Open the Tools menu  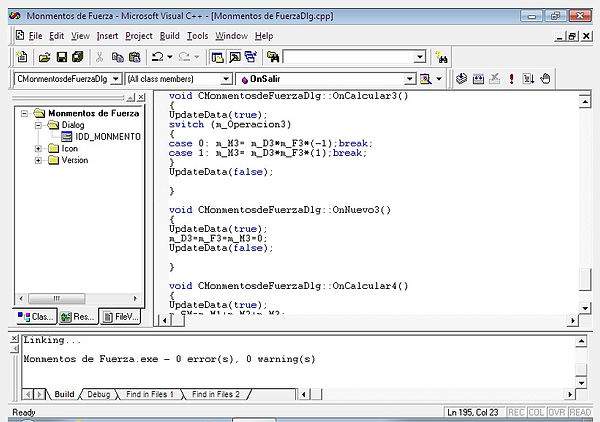[197, 36]
